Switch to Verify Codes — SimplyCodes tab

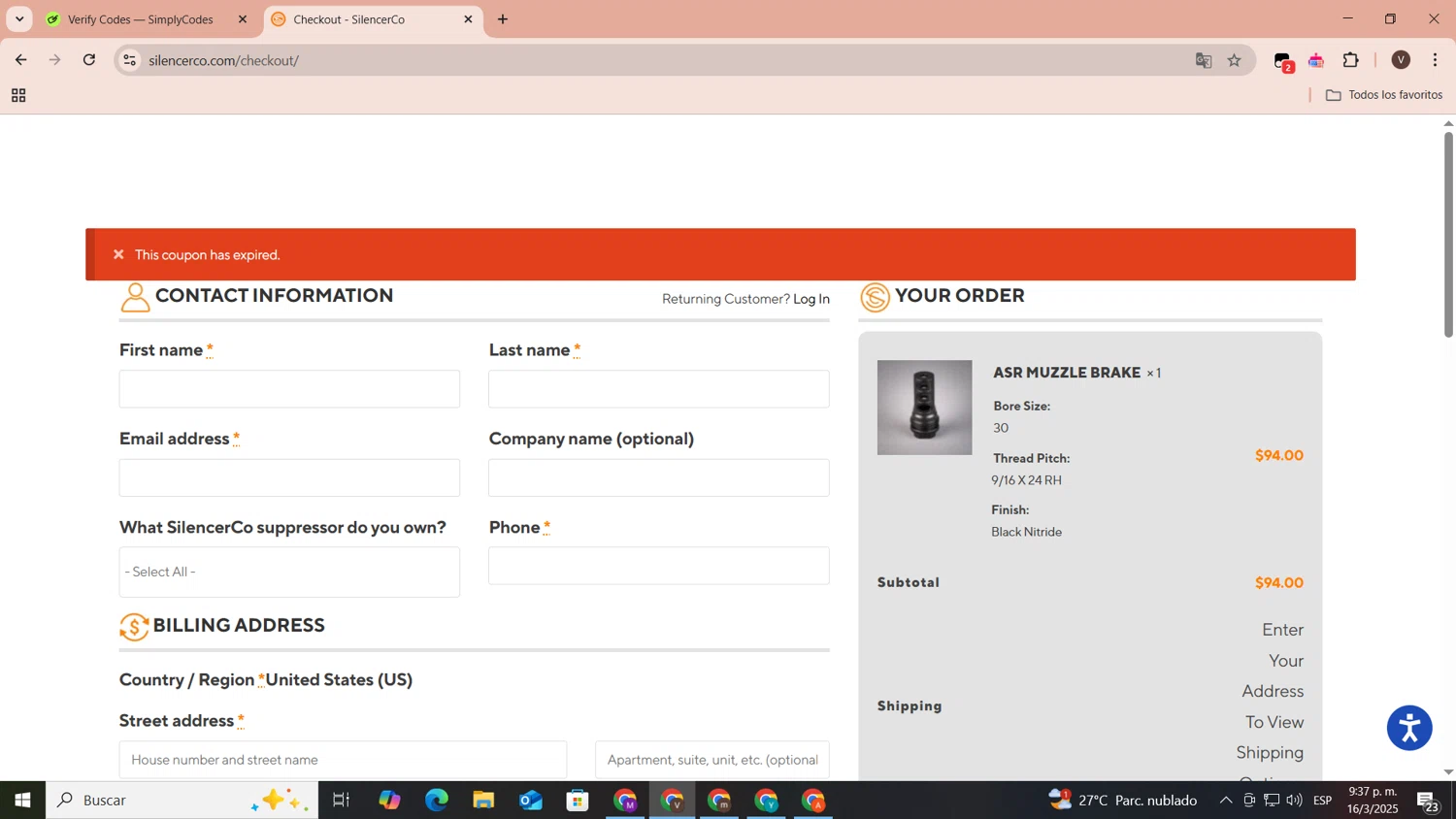141,19
